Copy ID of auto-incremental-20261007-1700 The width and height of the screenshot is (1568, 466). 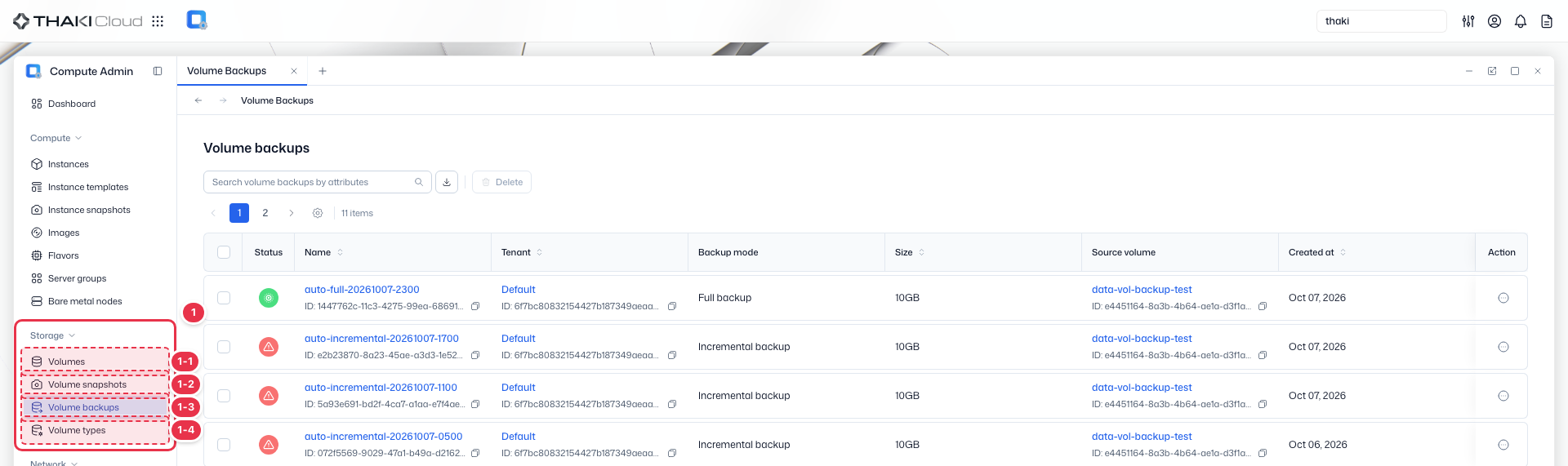pos(475,355)
